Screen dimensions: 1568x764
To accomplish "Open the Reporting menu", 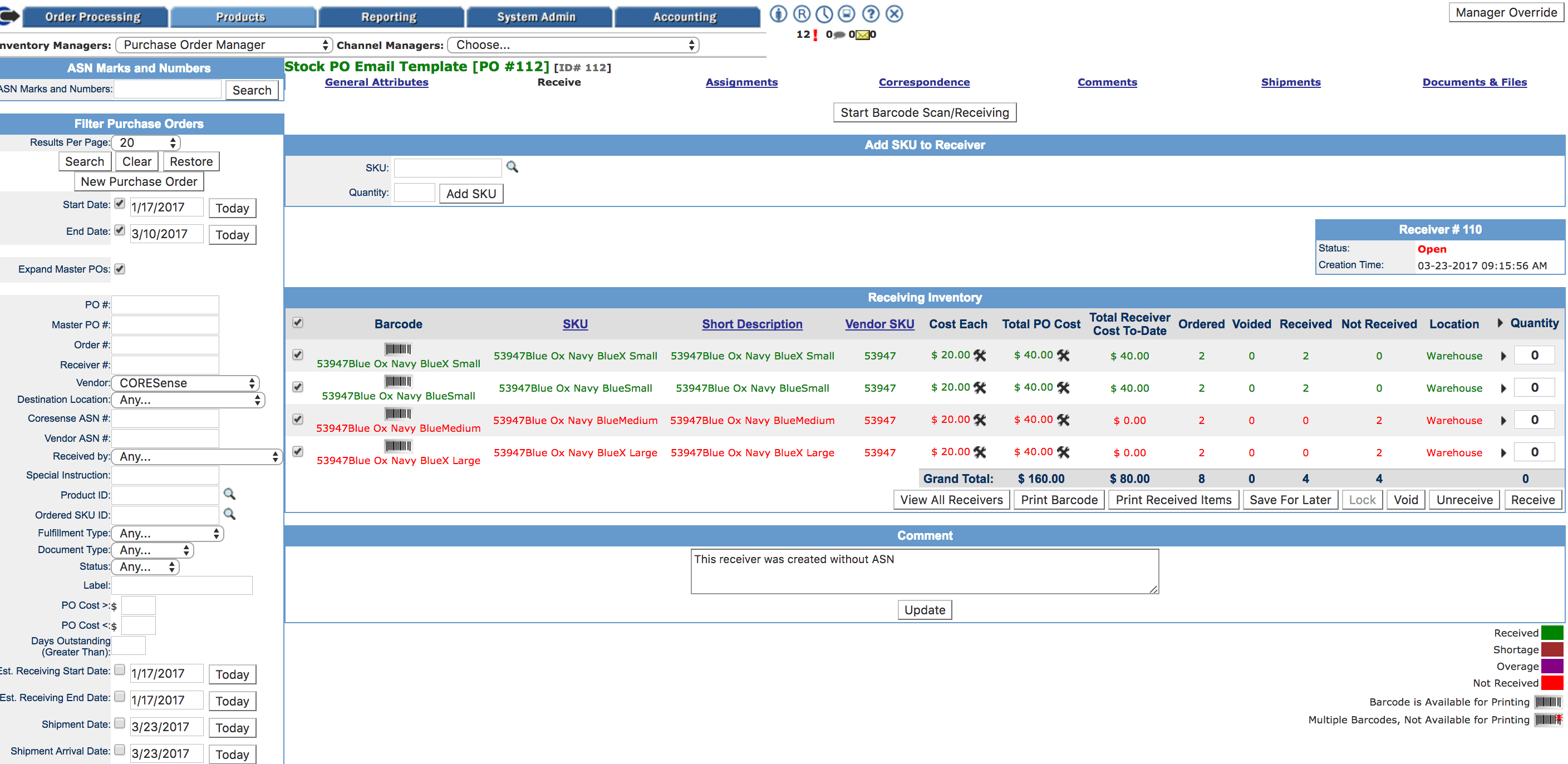I will [391, 17].
